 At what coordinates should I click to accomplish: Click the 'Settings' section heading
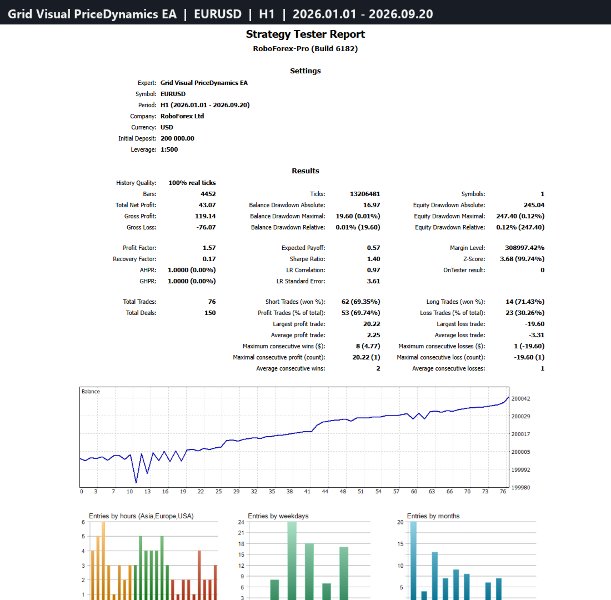[306, 71]
